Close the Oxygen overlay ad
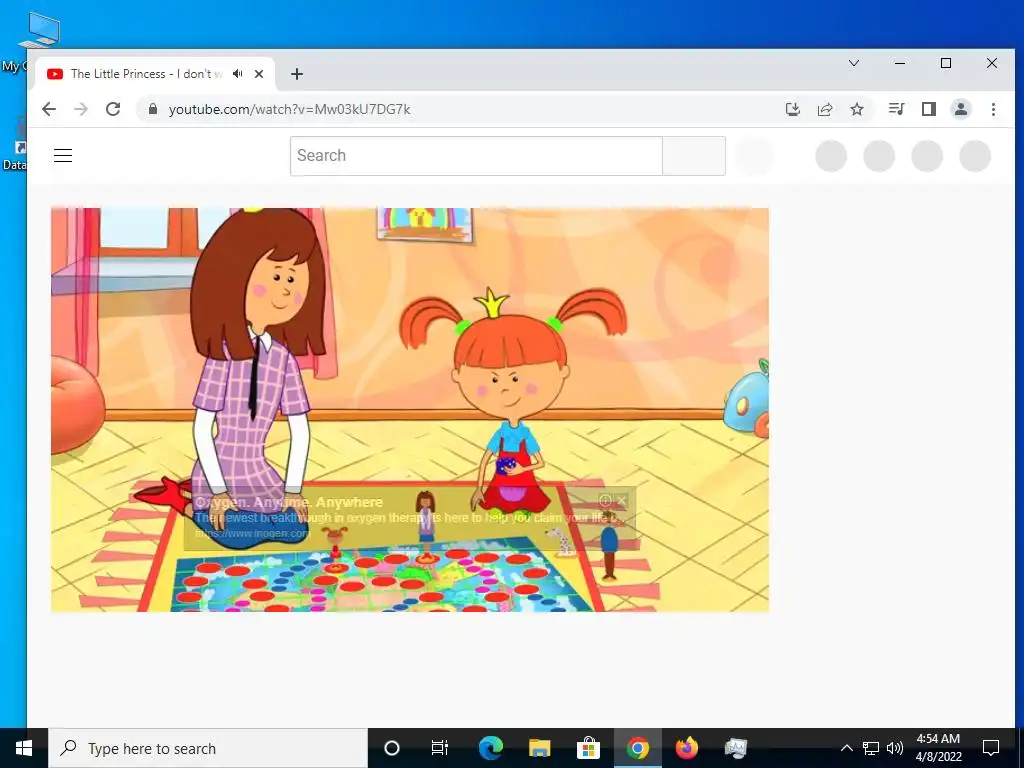 [x=622, y=500]
